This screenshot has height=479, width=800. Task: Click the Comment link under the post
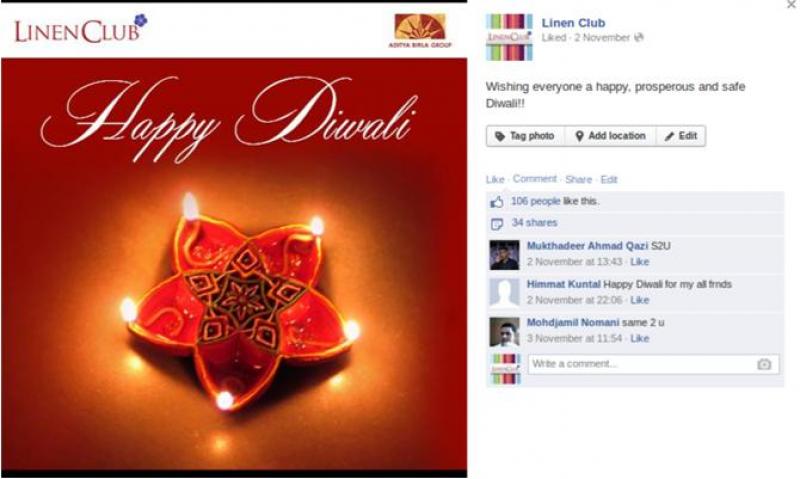[534, 179]
